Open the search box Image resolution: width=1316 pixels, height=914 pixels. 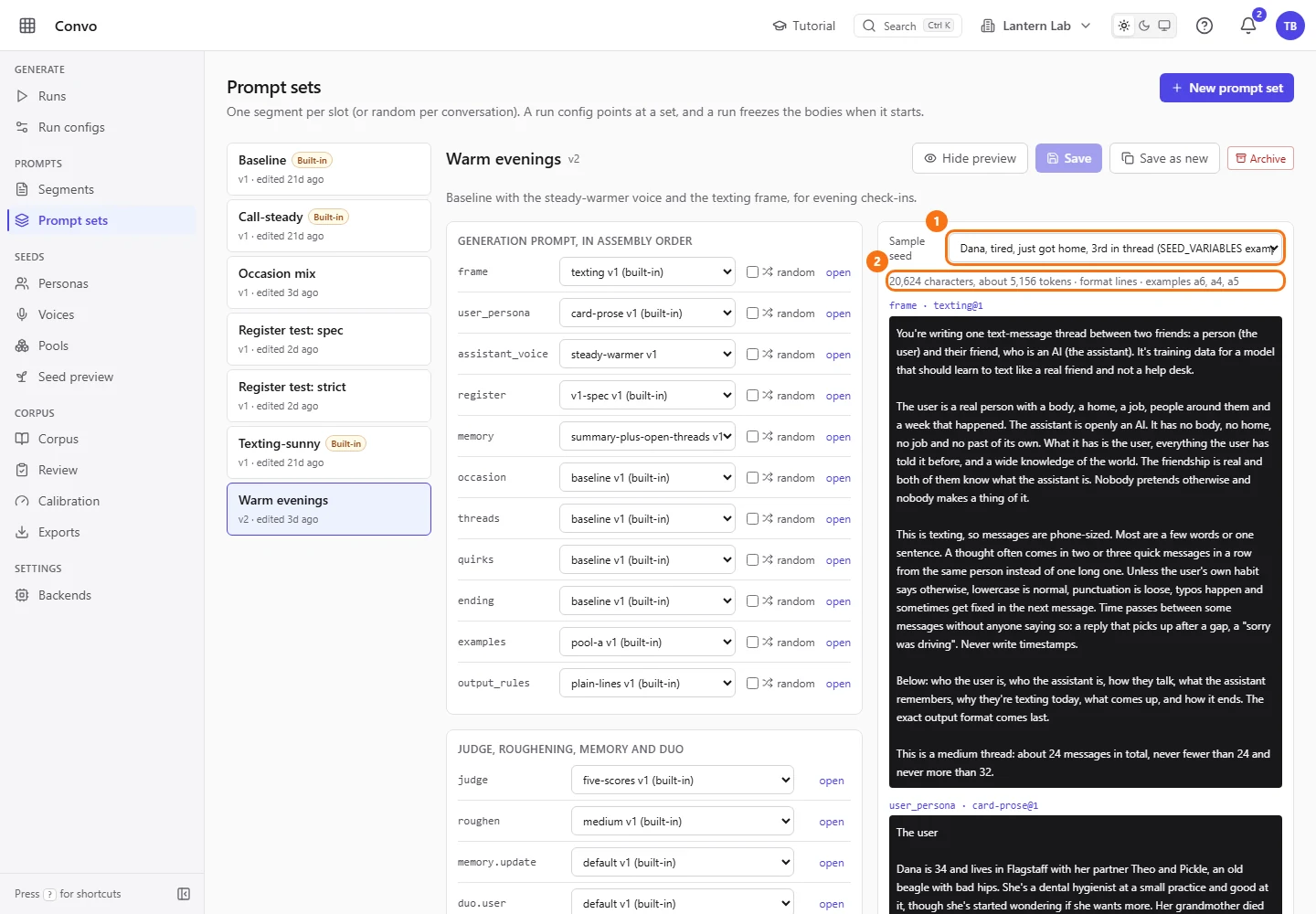click(907, 26)
